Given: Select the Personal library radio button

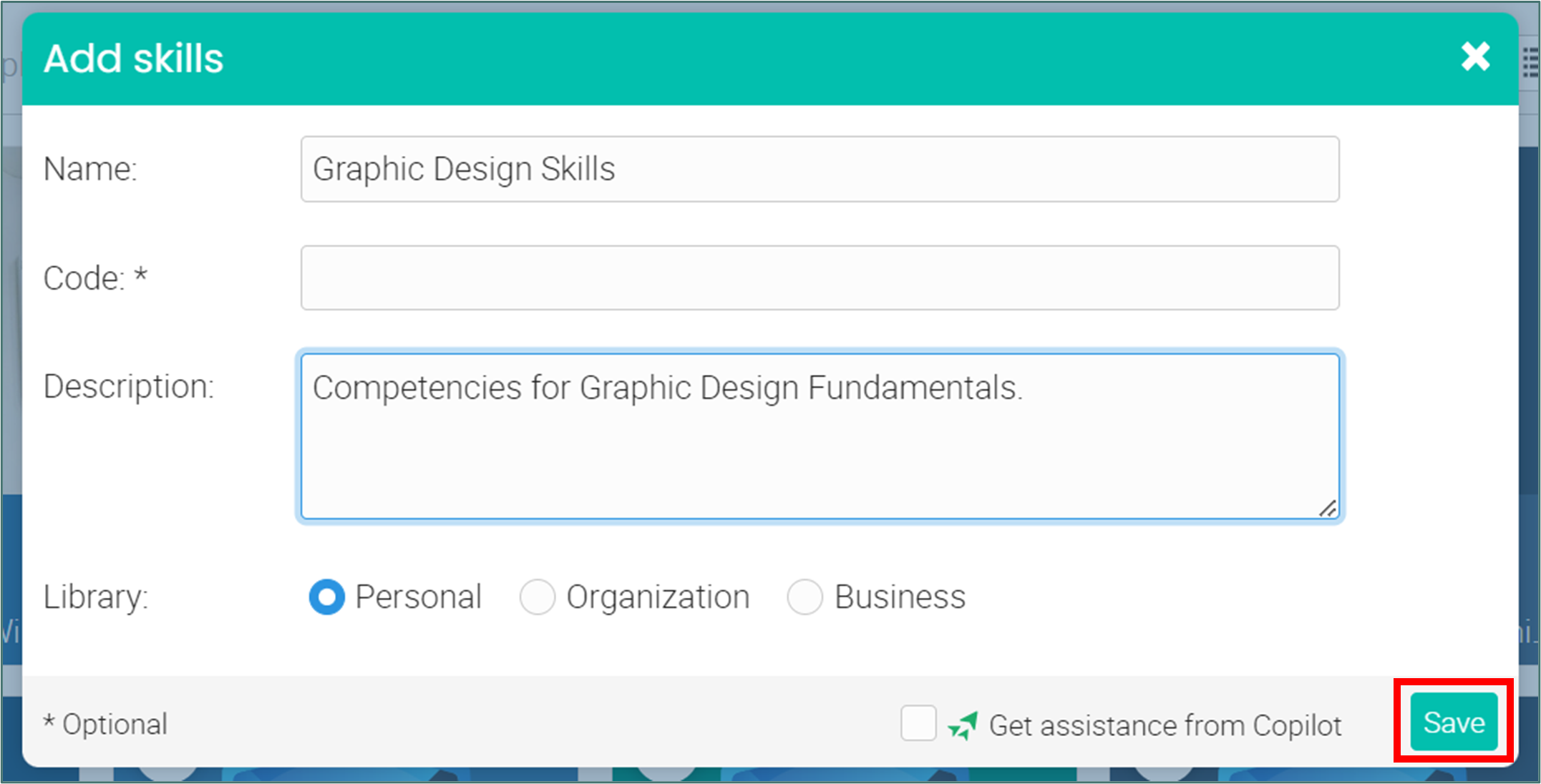Looking at the screenshot, I should 327,597.
